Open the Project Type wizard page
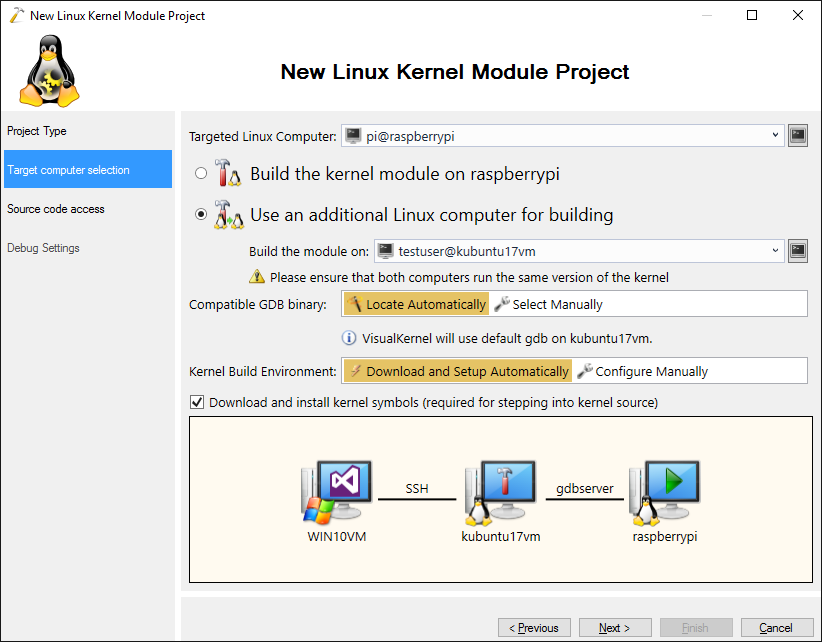Screen dimensions: 822x642 88,130
